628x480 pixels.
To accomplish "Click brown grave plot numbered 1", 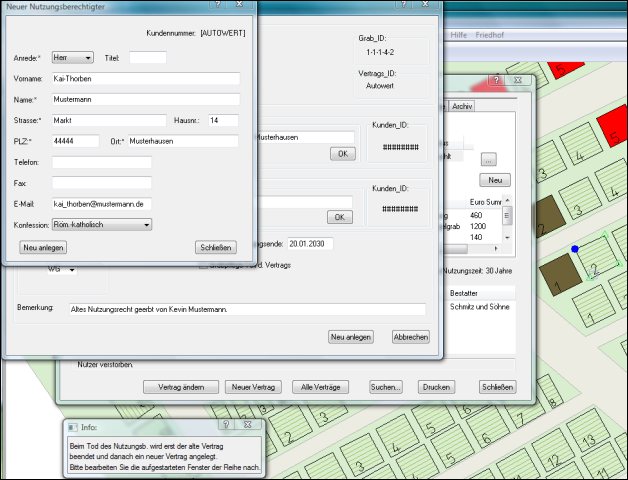I will click(x=560, y=275).
